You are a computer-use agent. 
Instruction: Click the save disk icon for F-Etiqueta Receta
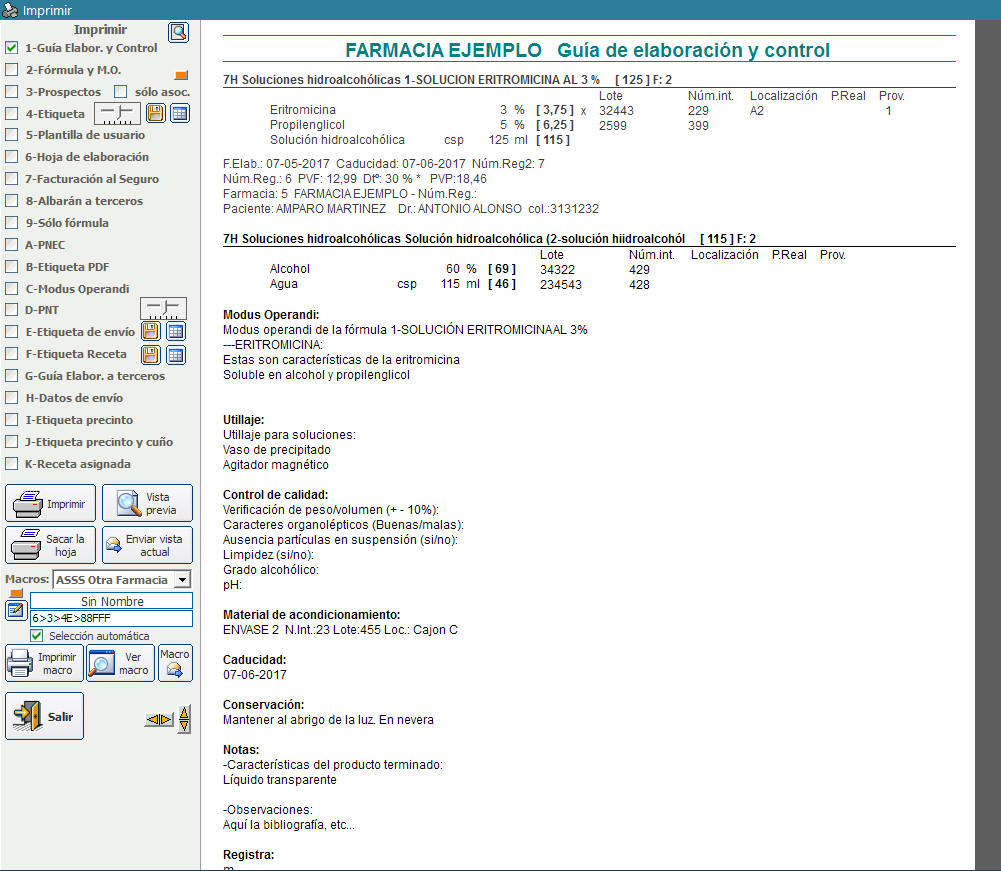[151, 355]
